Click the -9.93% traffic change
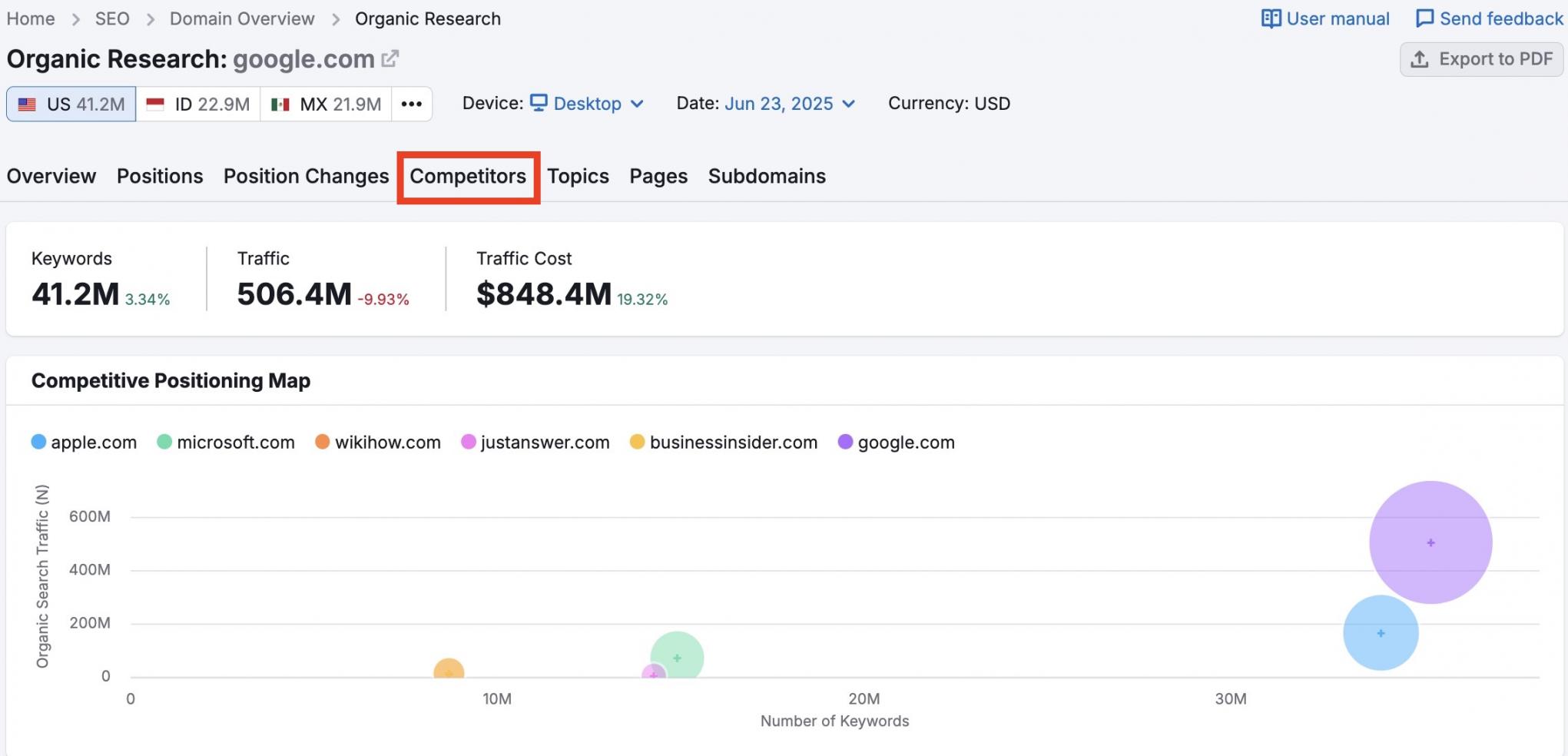The height and width of the screenshot is (756, 1568). [383, 299]
